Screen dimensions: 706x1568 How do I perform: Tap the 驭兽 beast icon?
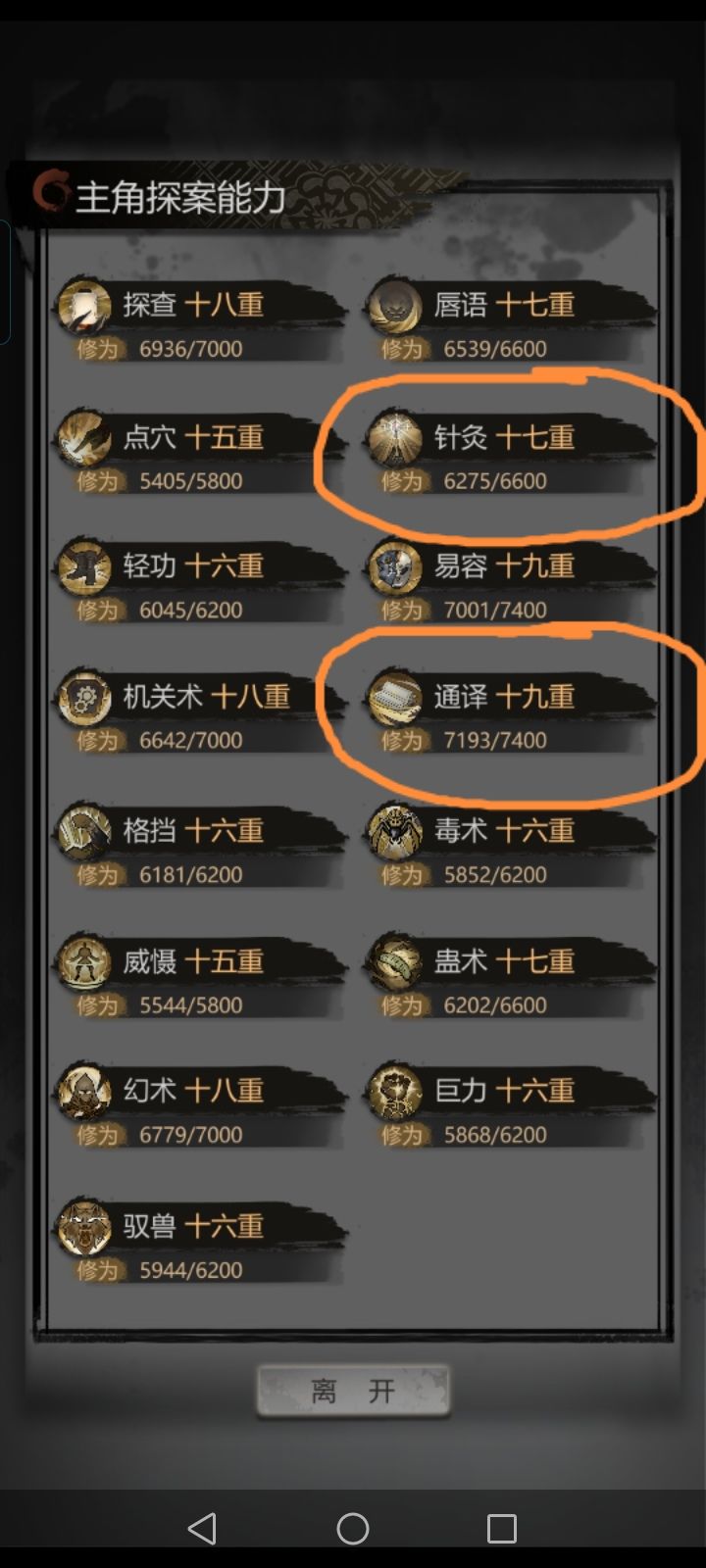[x=83, y=1226]
